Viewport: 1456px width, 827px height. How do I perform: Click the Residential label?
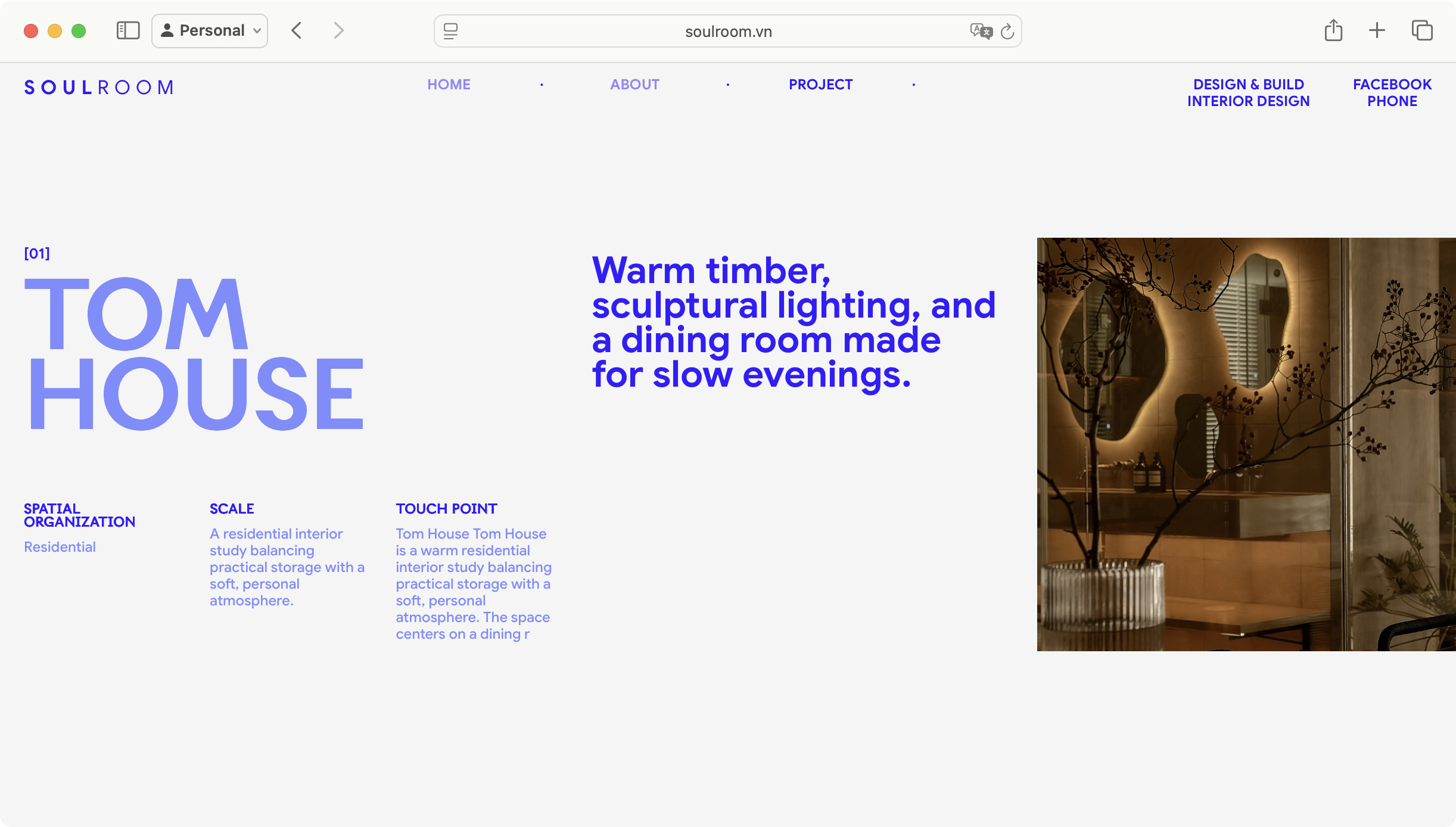click(60, 547)
